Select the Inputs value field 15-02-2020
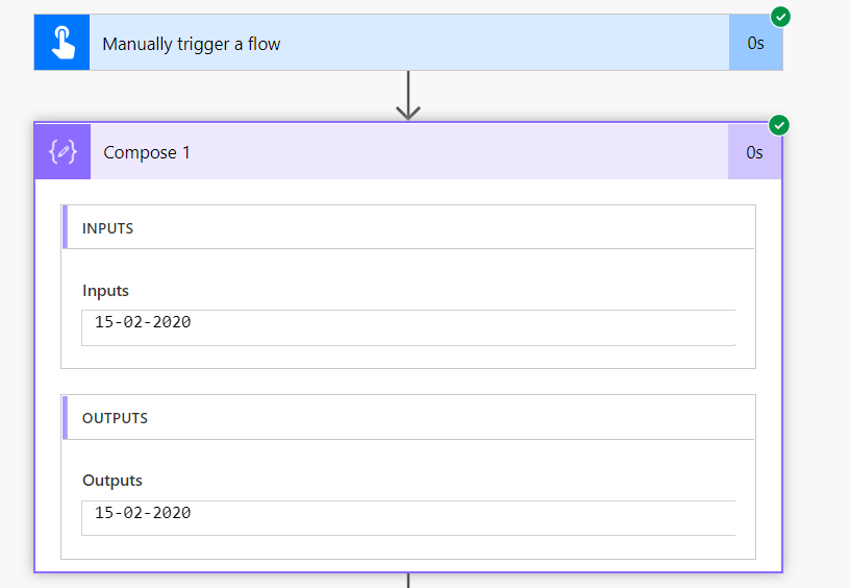 408,327
